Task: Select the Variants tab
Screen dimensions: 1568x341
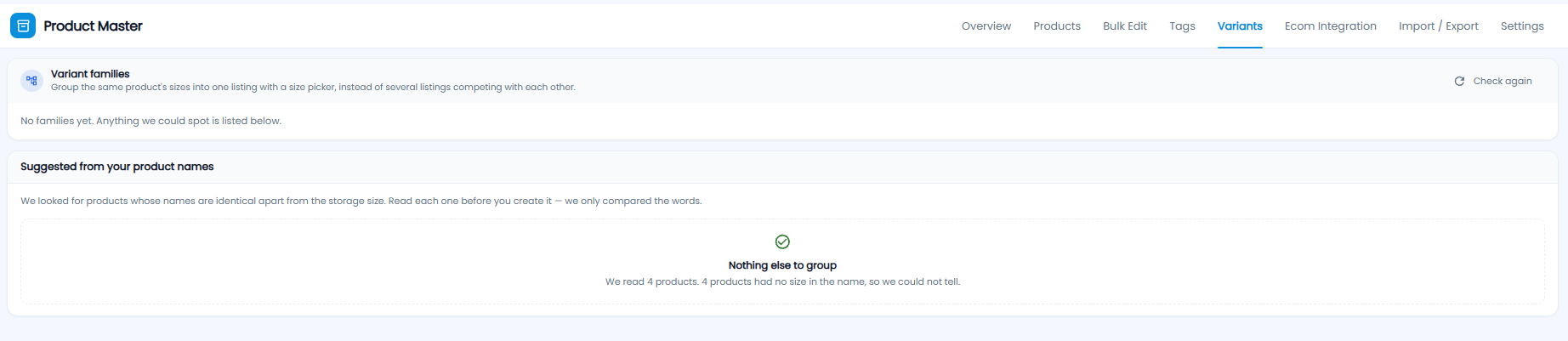Action: 1240,26
